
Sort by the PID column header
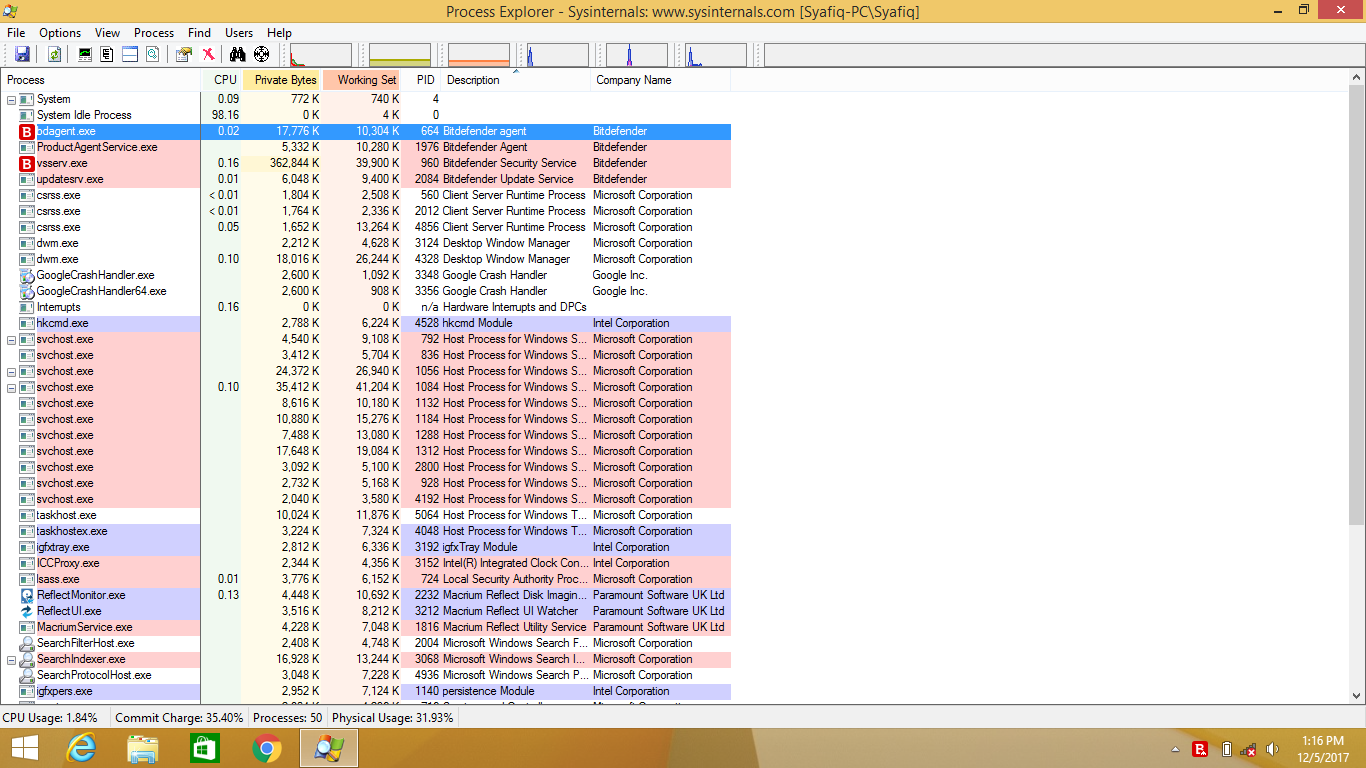click(422, 80)
